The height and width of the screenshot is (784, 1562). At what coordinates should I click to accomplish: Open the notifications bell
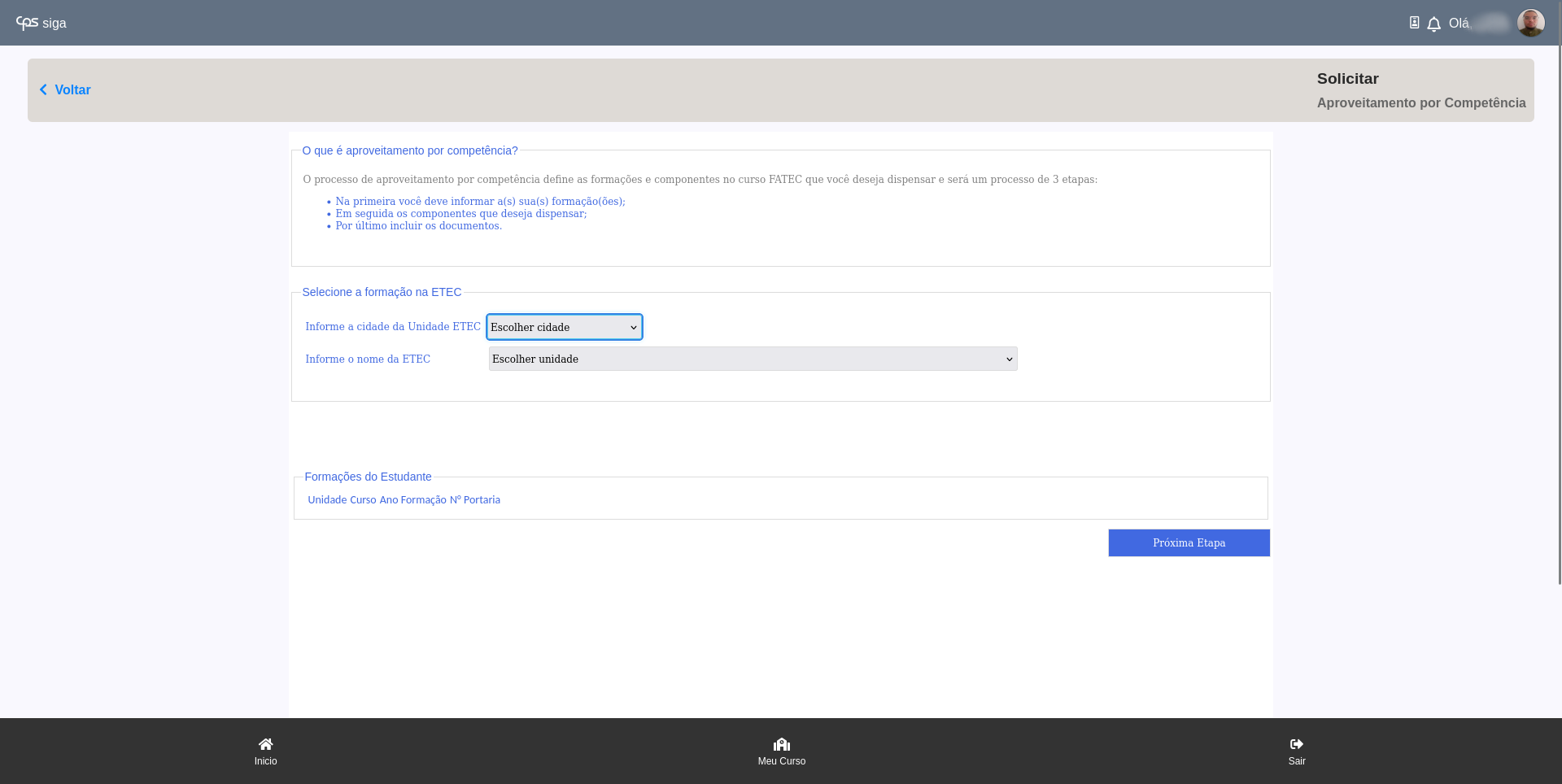(1433, 24)
